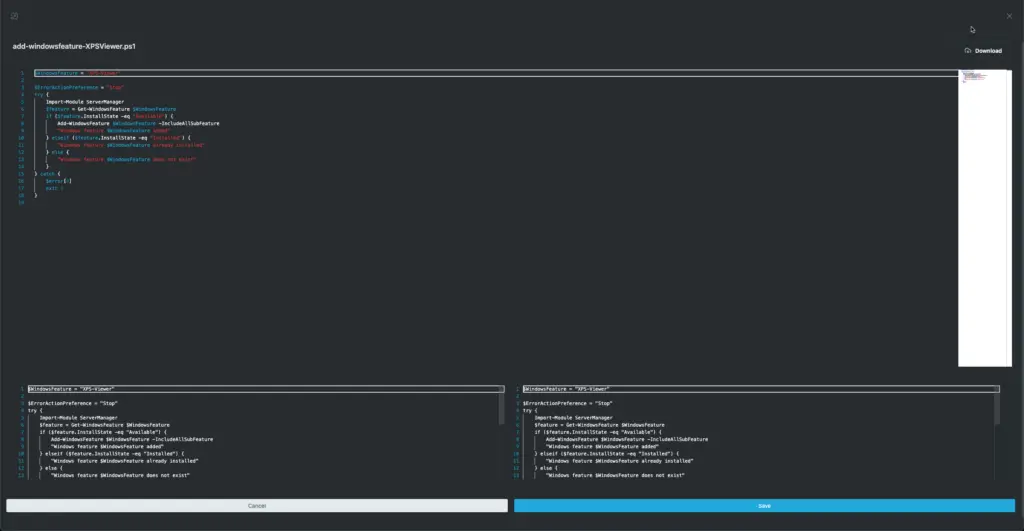
Task: Close the script editor dialog
Action: click(x=1009, y=16)
